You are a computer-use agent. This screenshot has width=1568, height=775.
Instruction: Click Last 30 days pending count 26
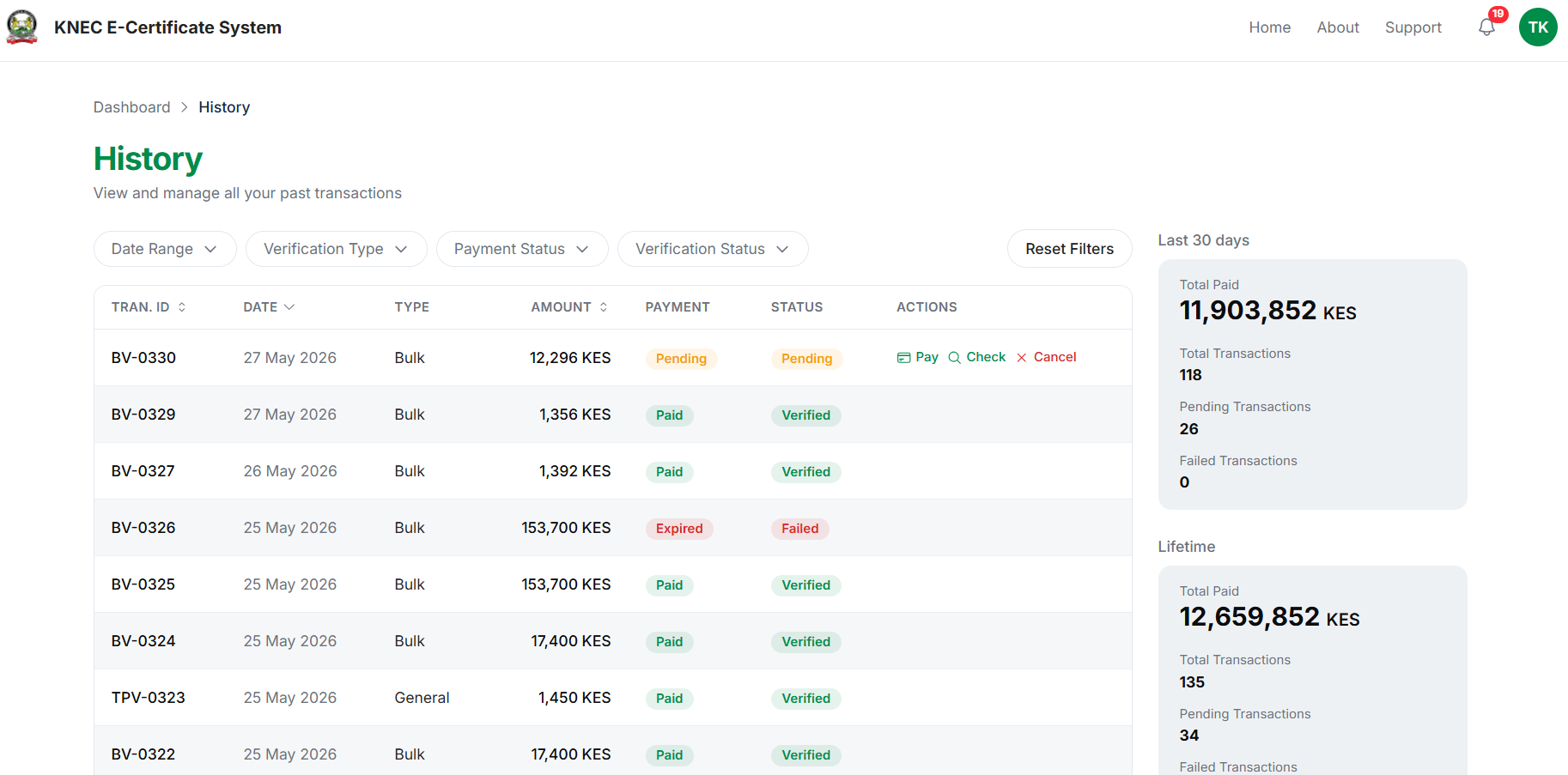(1188, 429)
